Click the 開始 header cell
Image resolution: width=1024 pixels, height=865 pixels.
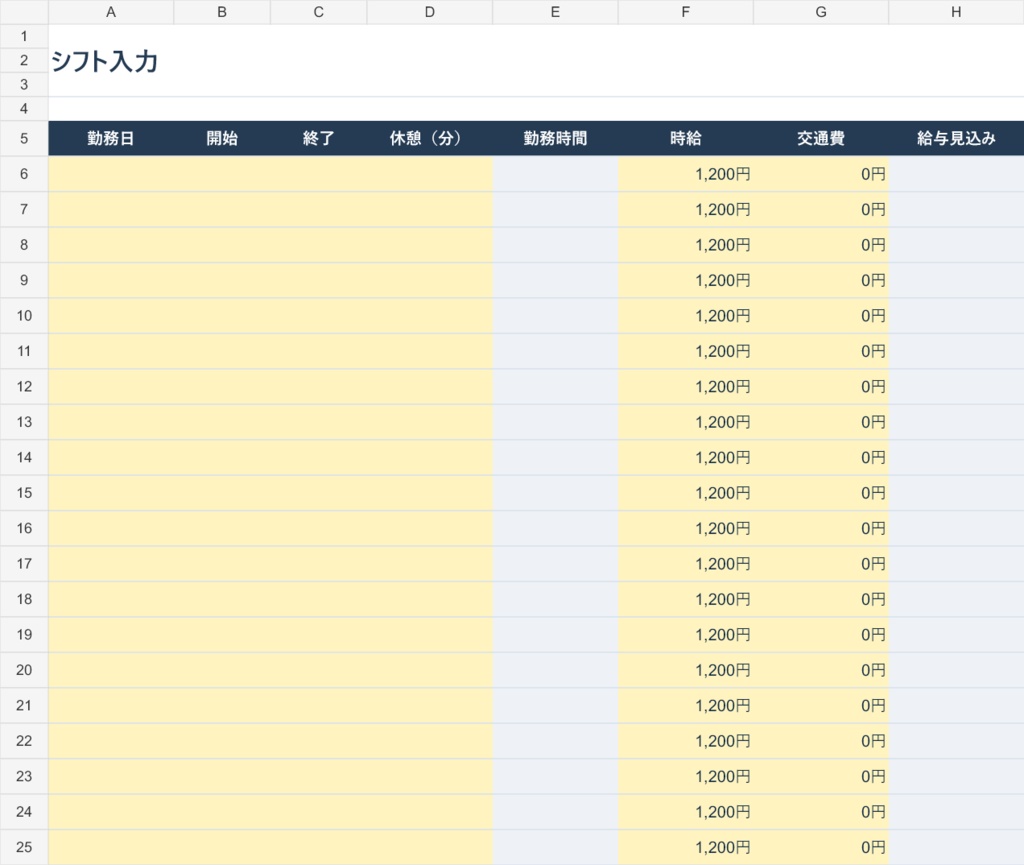click(222, 138)
